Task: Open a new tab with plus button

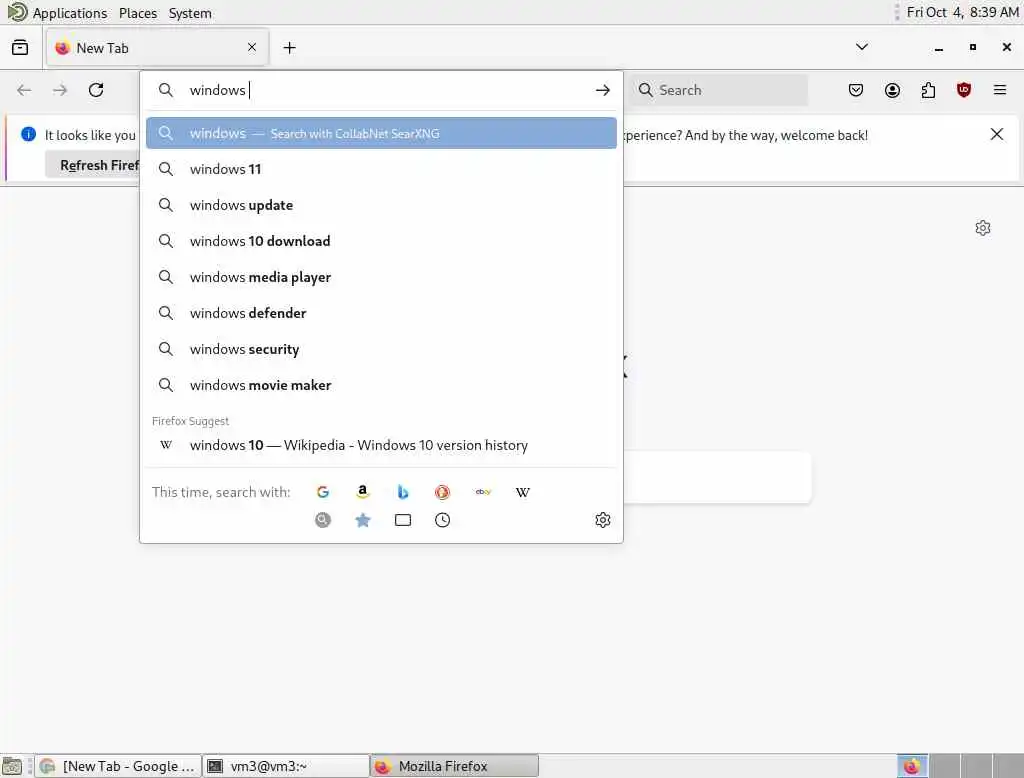Action: 289,48
